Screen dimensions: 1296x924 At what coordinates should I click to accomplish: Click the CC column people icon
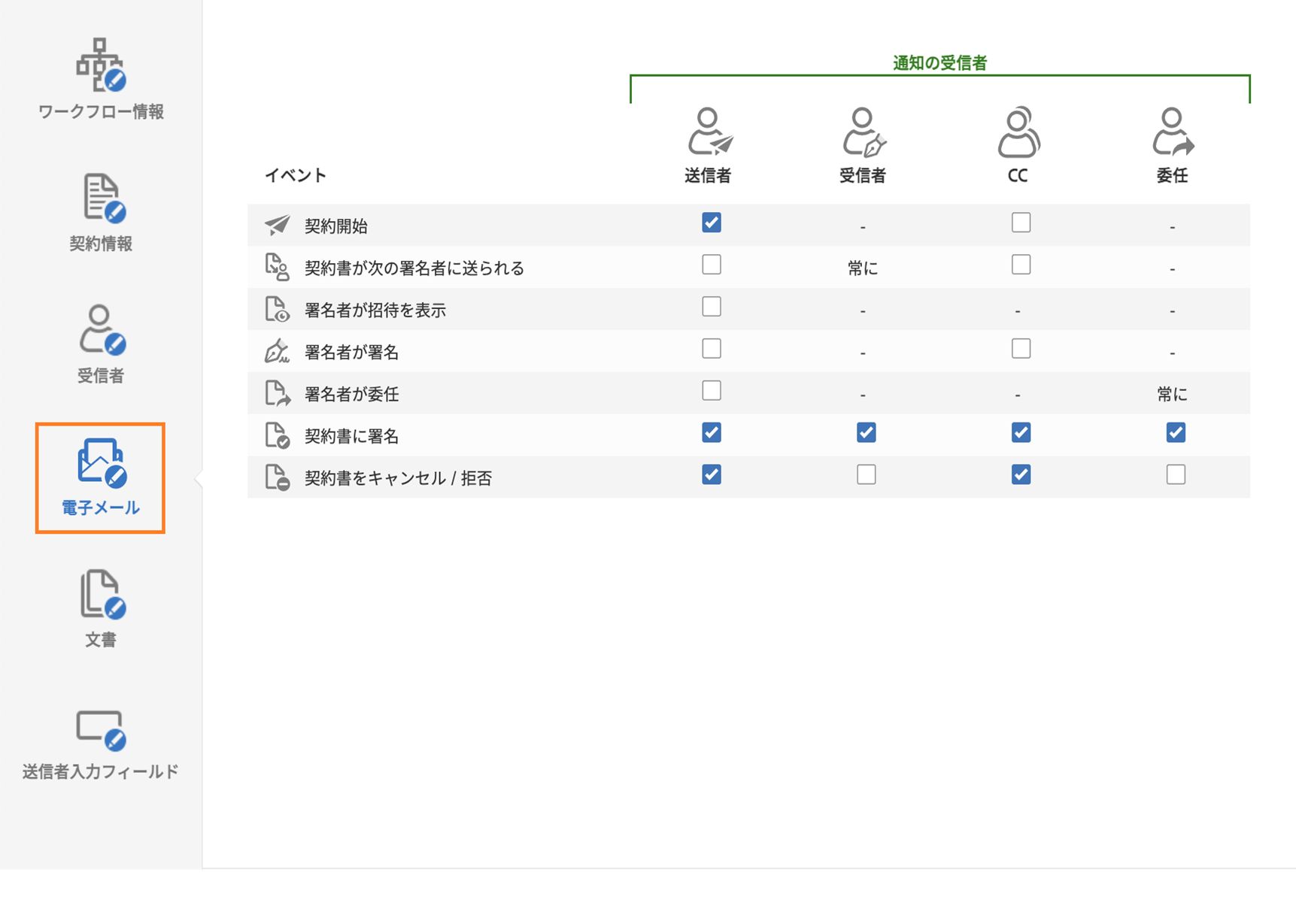[x=1019, y=132]
